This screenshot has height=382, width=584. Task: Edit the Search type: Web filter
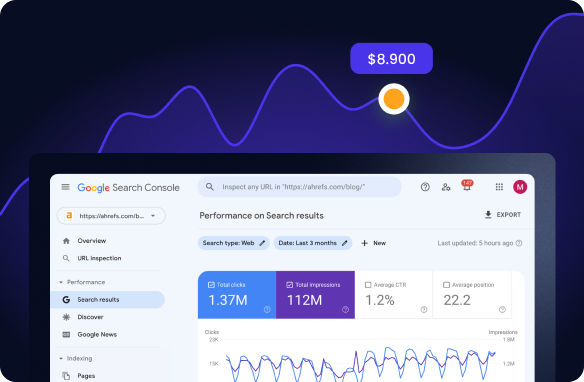tap(234, 243)
